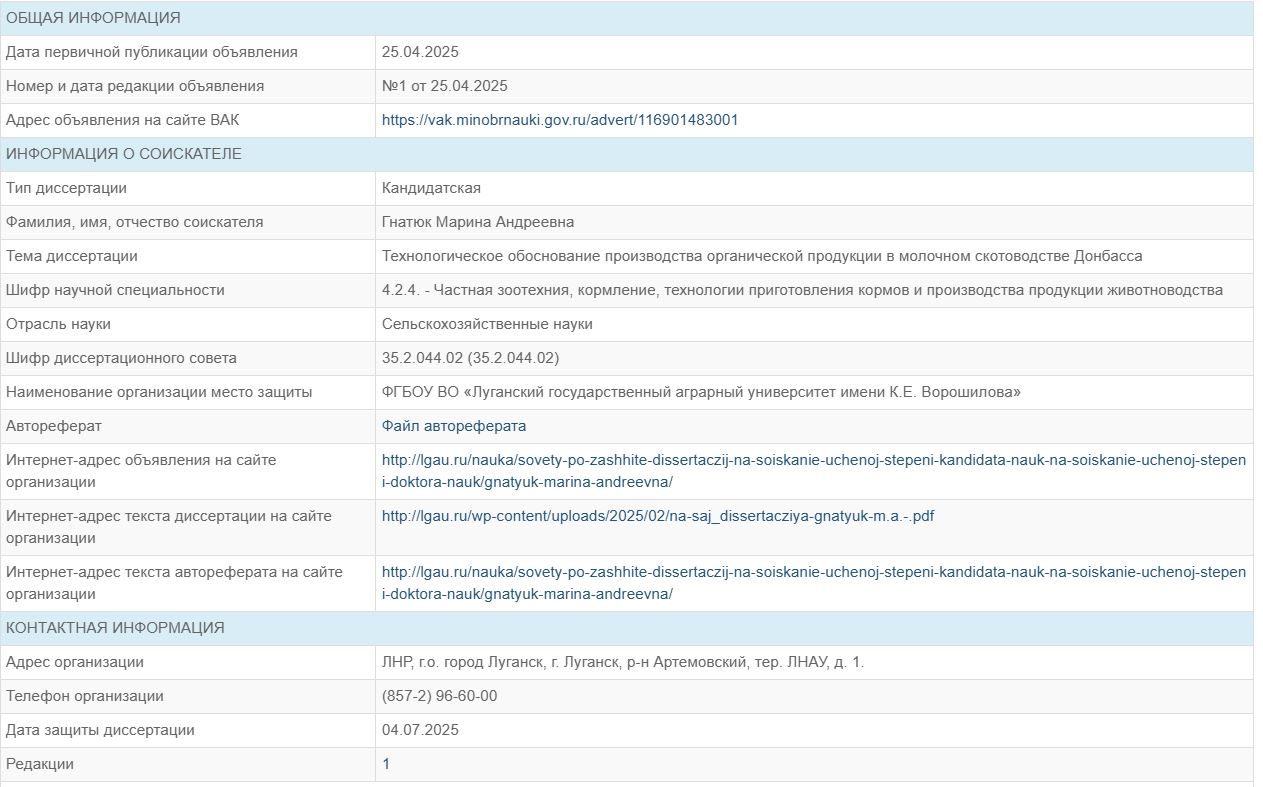Select the organization name Луганский государственный аграрный университет

(701, 392)
